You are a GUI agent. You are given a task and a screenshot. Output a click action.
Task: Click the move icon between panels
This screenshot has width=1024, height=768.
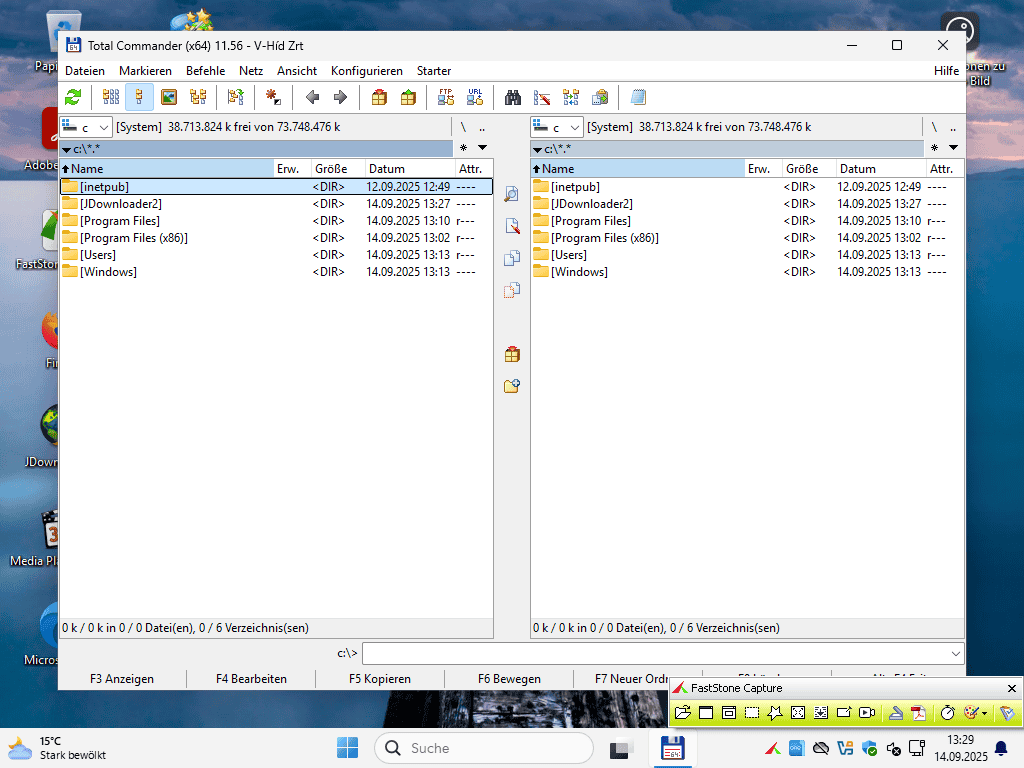pyautogui.click(x=512, y=290)
